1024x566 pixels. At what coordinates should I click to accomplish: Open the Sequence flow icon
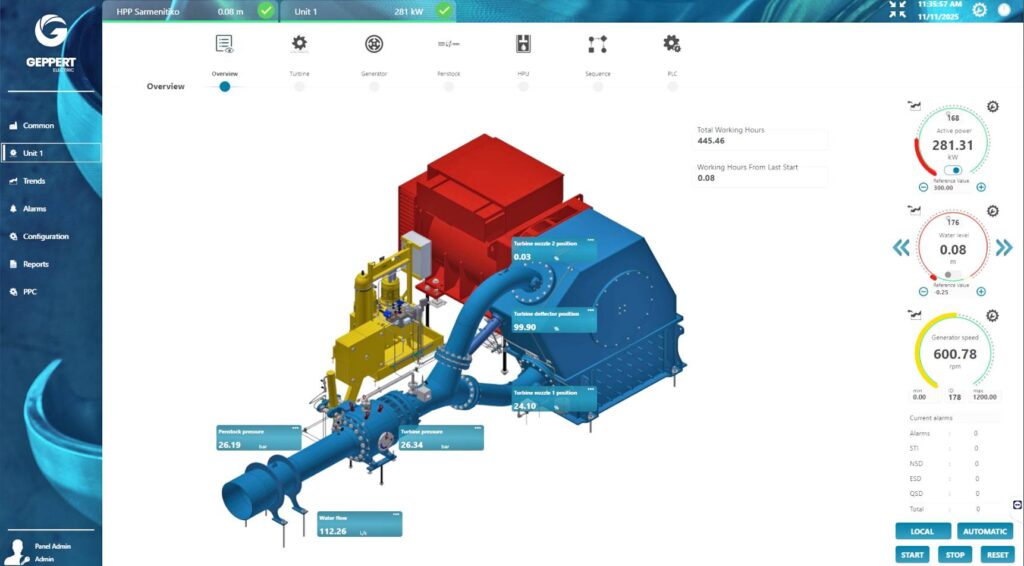coord(597,44)
